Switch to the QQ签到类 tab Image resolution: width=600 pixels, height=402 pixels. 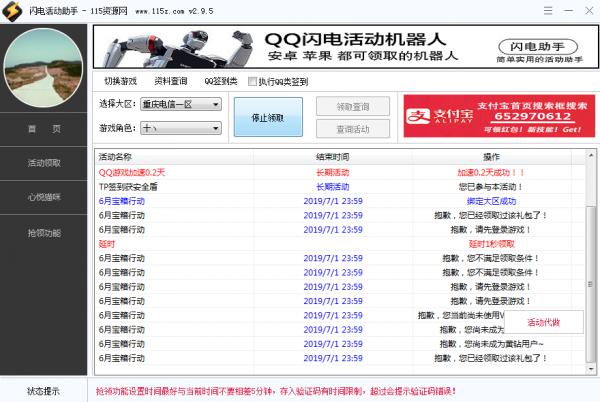click(221, 81)
